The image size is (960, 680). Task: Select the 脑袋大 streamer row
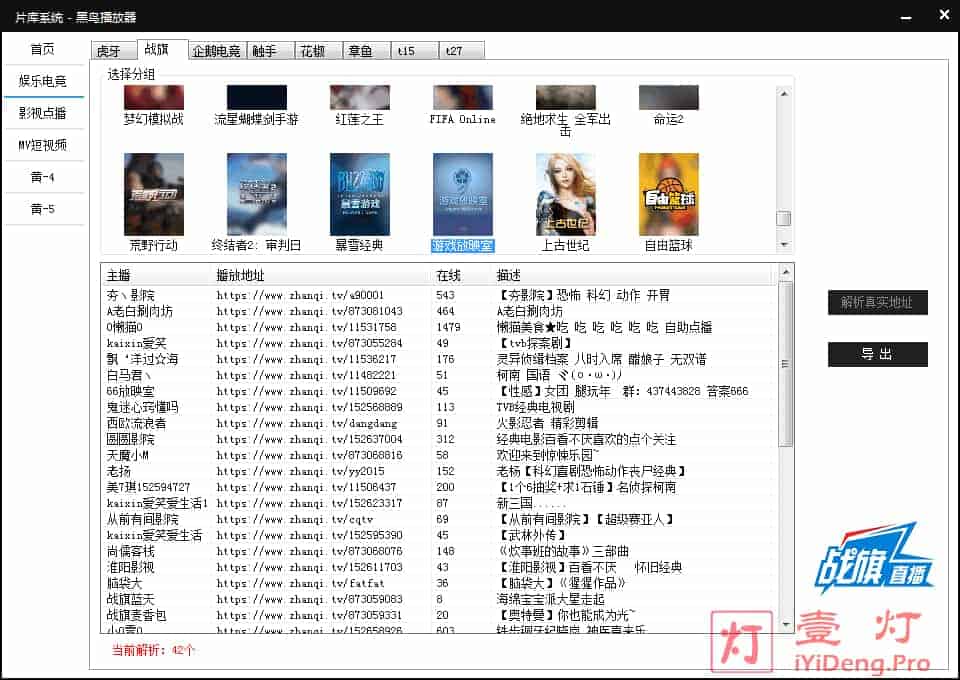coord(440,583)
